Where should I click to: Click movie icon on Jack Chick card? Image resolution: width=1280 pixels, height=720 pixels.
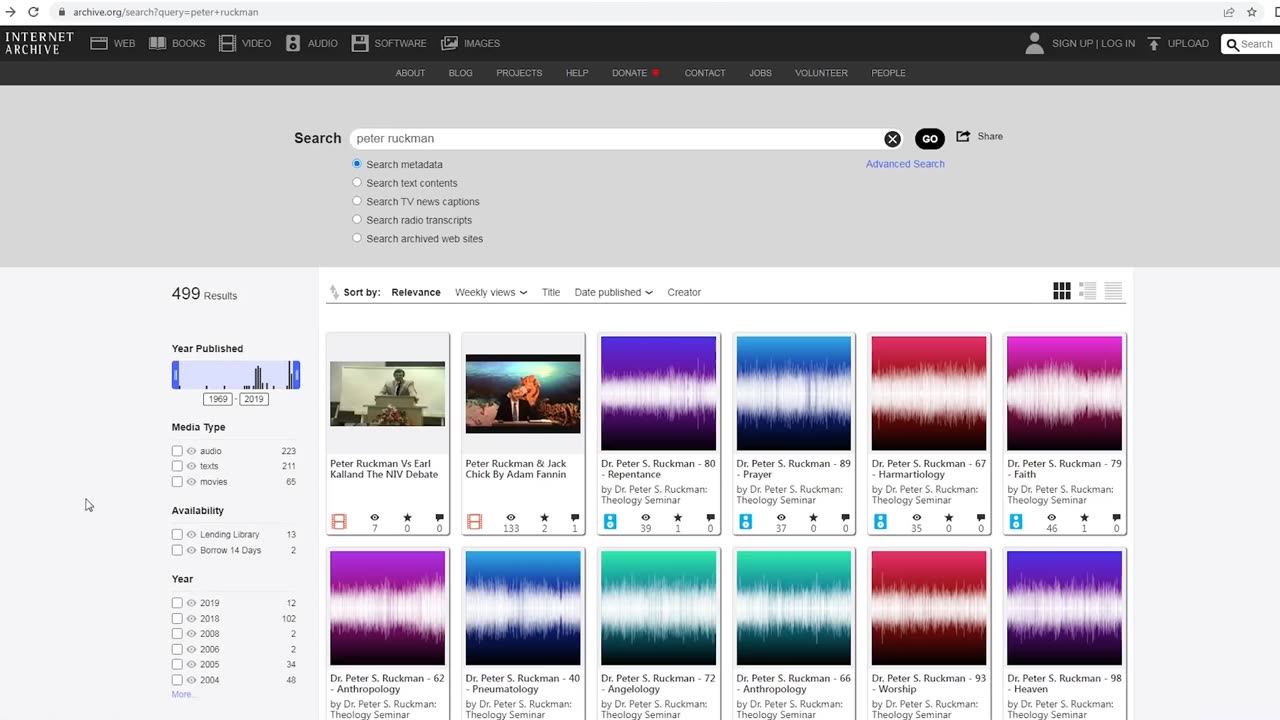[x=474, y=522]
